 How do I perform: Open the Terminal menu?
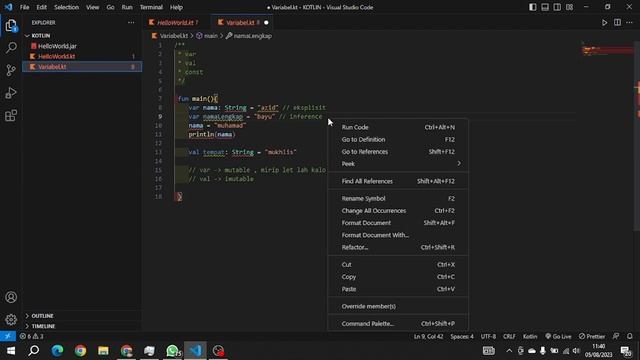[x=151, y=7]
